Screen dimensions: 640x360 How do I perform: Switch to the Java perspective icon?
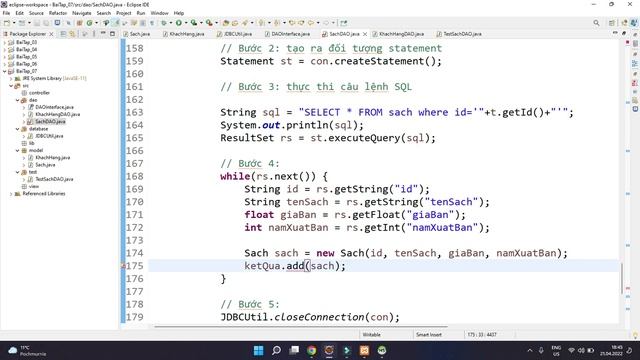634,23
